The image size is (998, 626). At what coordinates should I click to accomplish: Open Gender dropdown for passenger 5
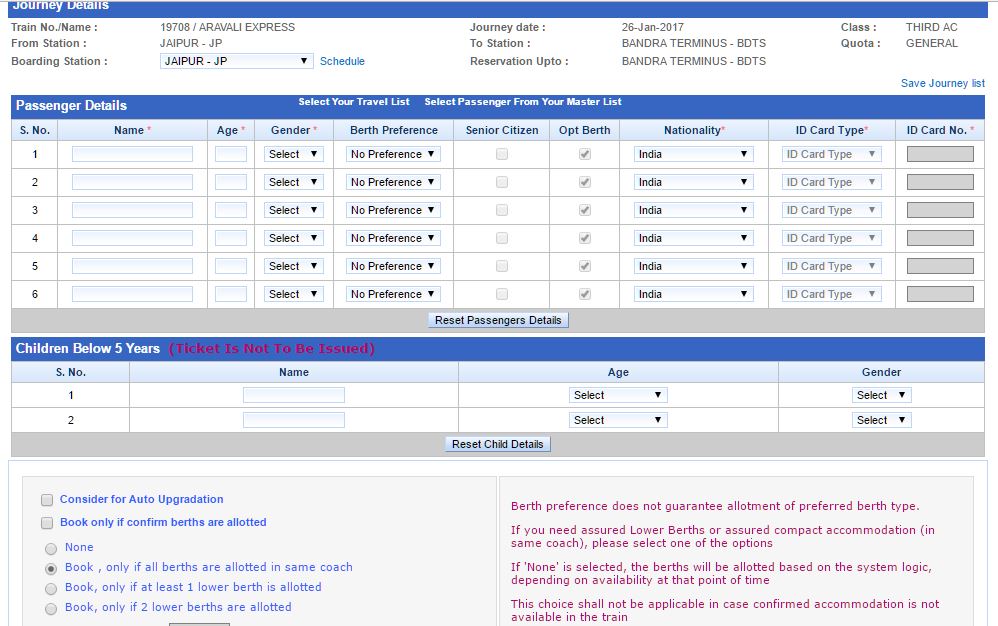pos(293,266)
